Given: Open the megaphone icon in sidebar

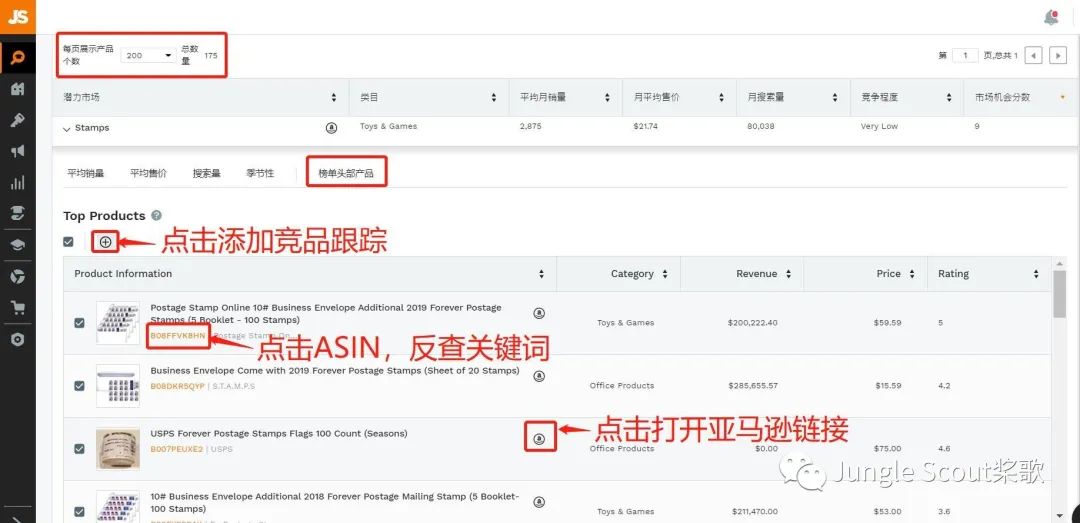Looking at the screenshot, I should click(17, 152).
